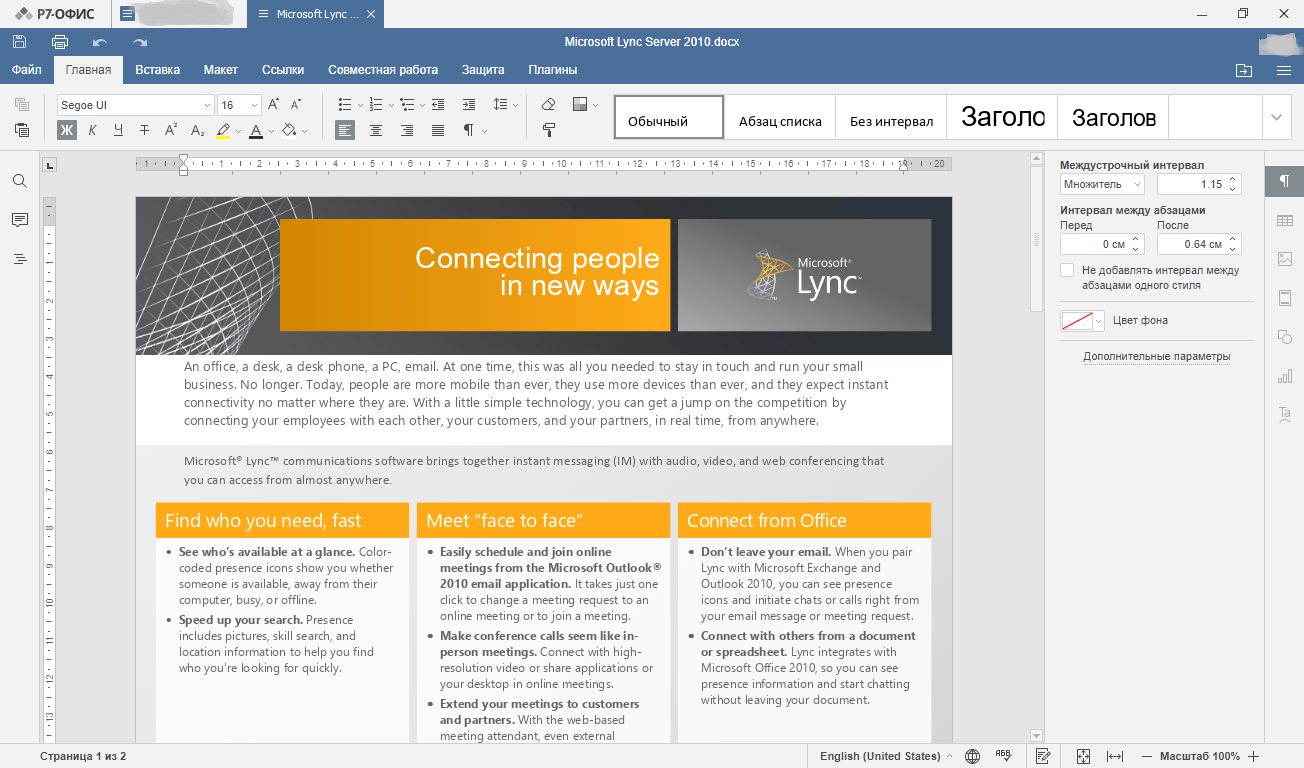Open the font size 16 dropdown
The height and width of the screenshot is (768, 1304).
(x=254, y=105)
